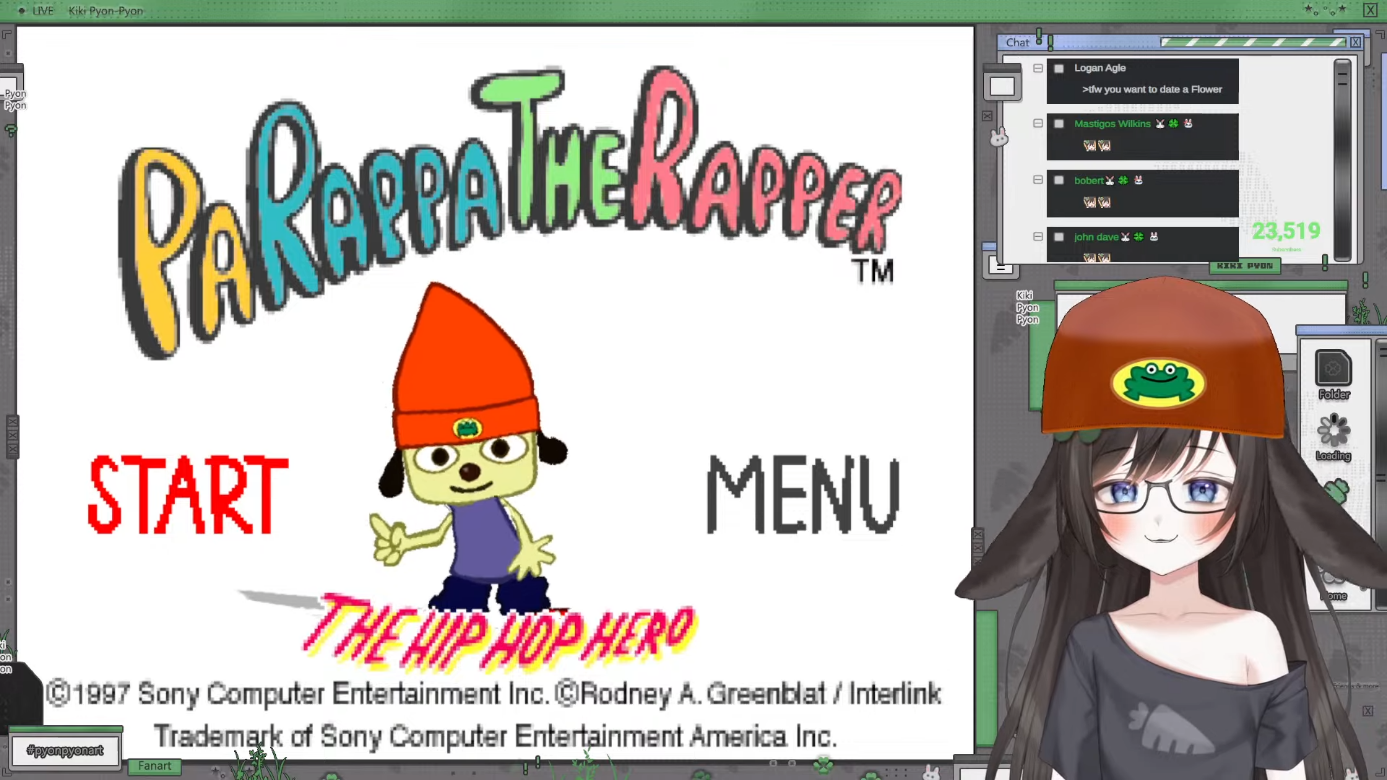
Task: Check the box next to Logan Agle
Action: coord(1059,68)
